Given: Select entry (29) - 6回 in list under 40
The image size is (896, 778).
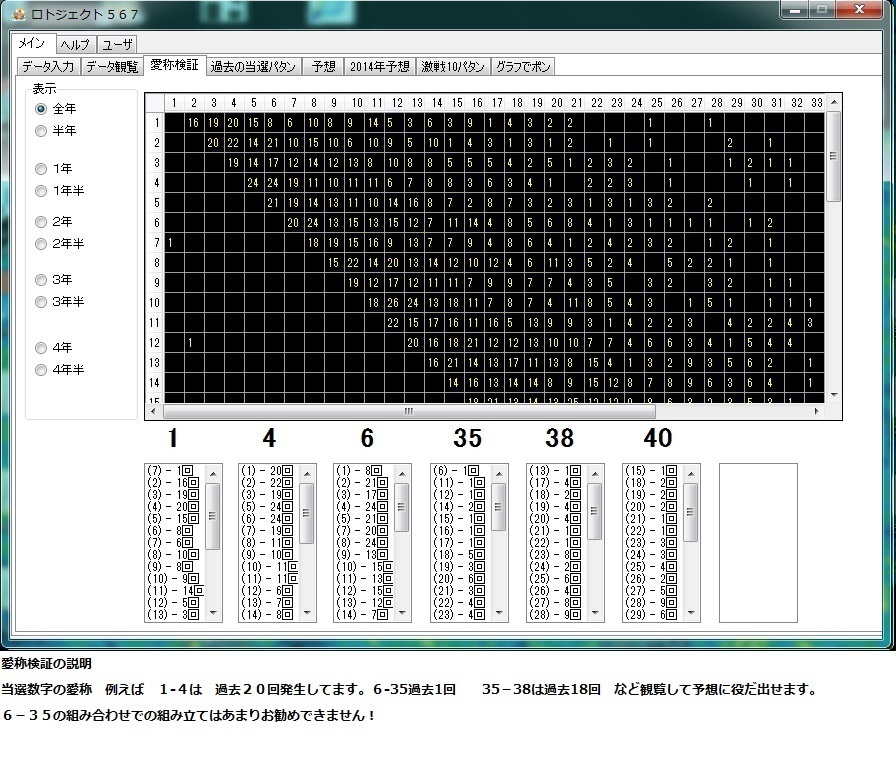Looking at the screenshot, I should (x=651, y=615).
